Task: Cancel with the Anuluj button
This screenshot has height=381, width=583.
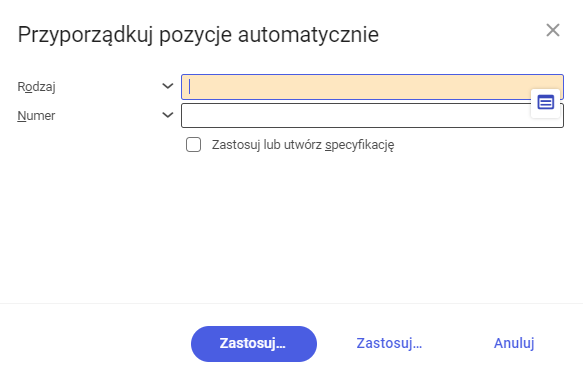Action: (x=514, y=343)
